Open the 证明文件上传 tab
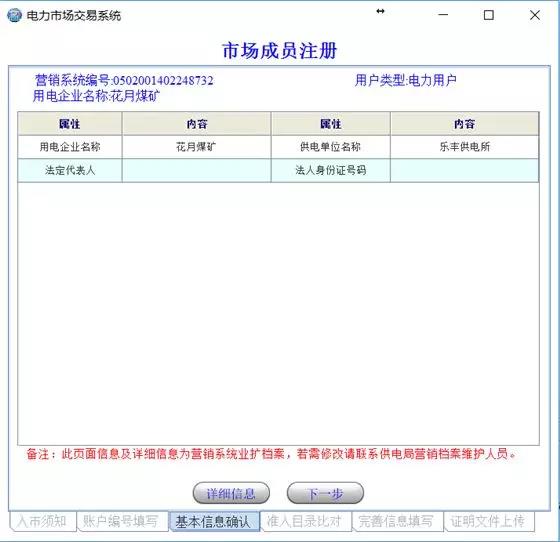This screenshot has height=542, width=560. [489, 521]
